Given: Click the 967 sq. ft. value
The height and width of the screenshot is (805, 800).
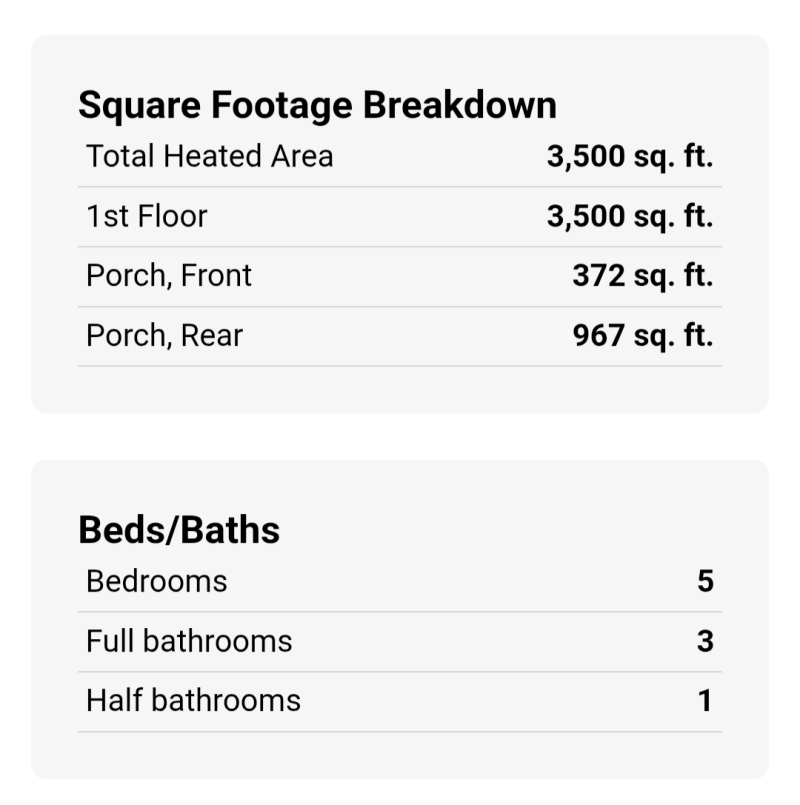Looking at the screenshot, I should tap(643, 336).
